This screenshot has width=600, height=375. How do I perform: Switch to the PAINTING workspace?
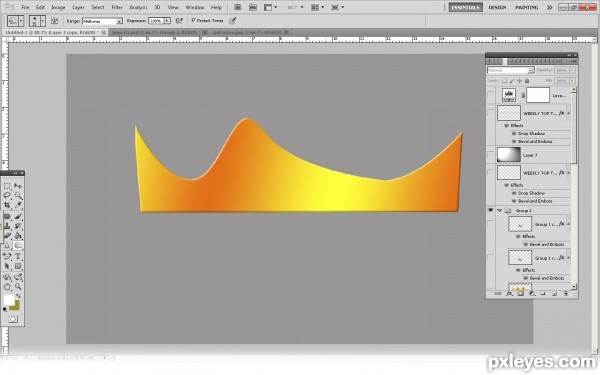coord(527,7)
